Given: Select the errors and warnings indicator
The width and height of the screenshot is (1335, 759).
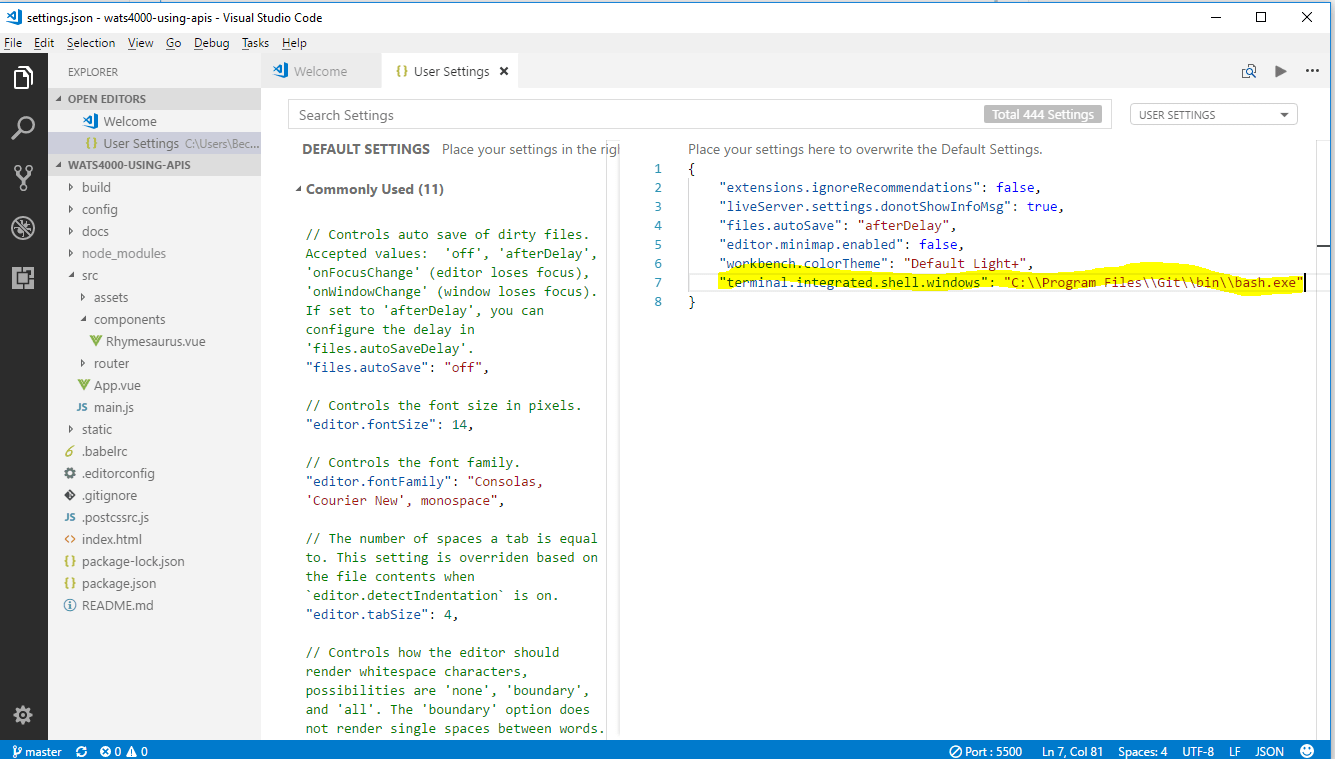Looking at the screenshot, I should pos(125,750).
